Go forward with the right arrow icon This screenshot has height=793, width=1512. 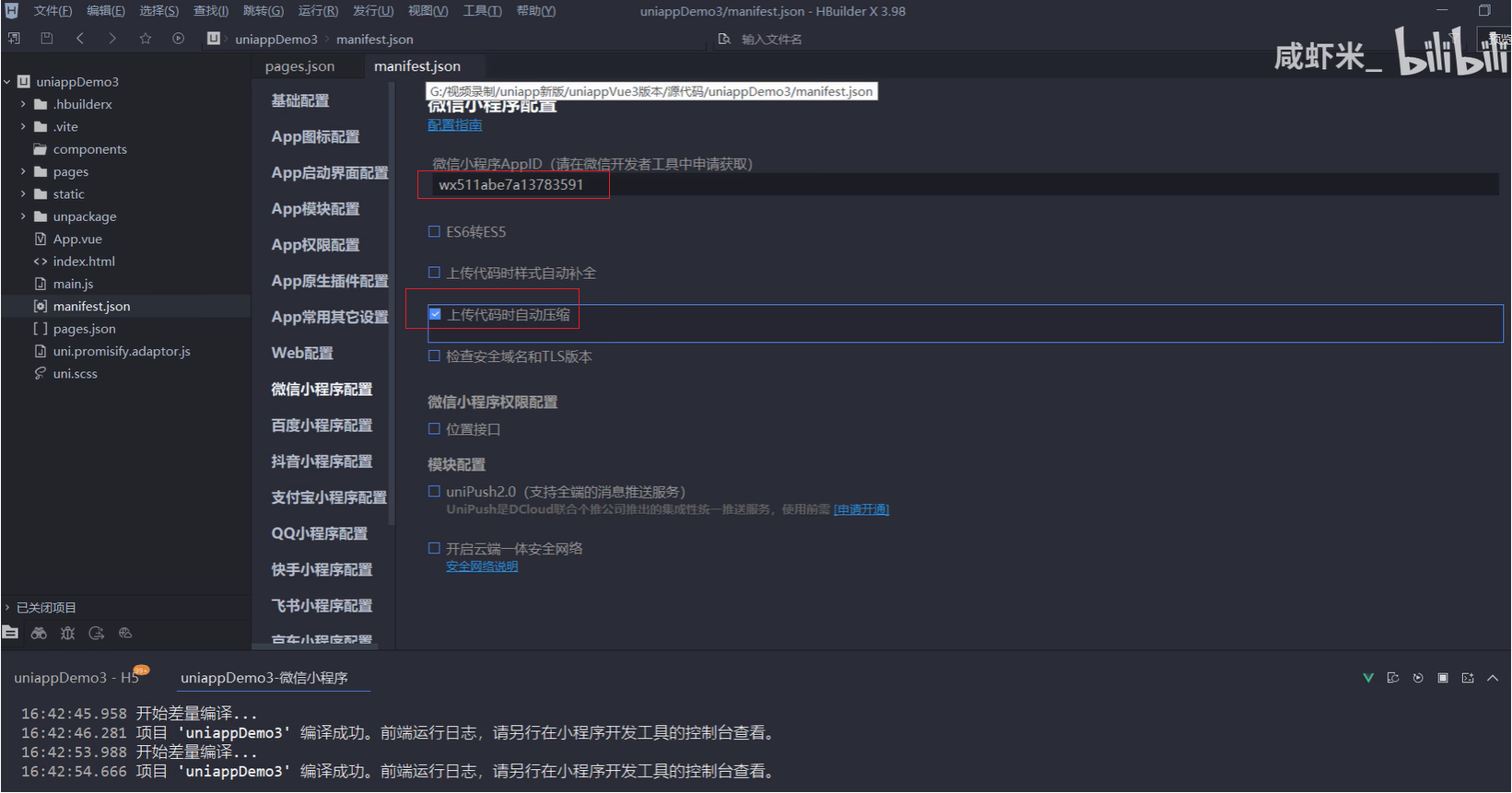pyautogui.click(x=112, y=39)
